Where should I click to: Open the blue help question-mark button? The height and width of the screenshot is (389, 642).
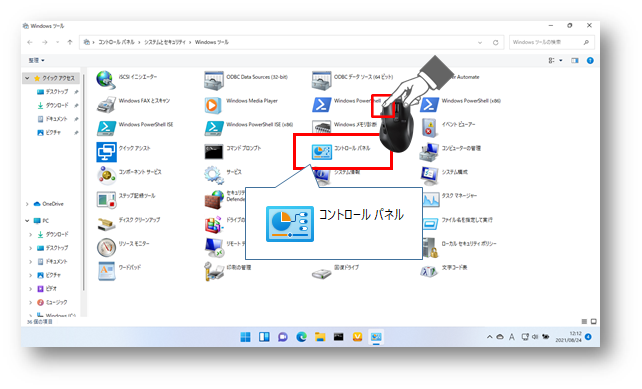click(x=590, y=61)
